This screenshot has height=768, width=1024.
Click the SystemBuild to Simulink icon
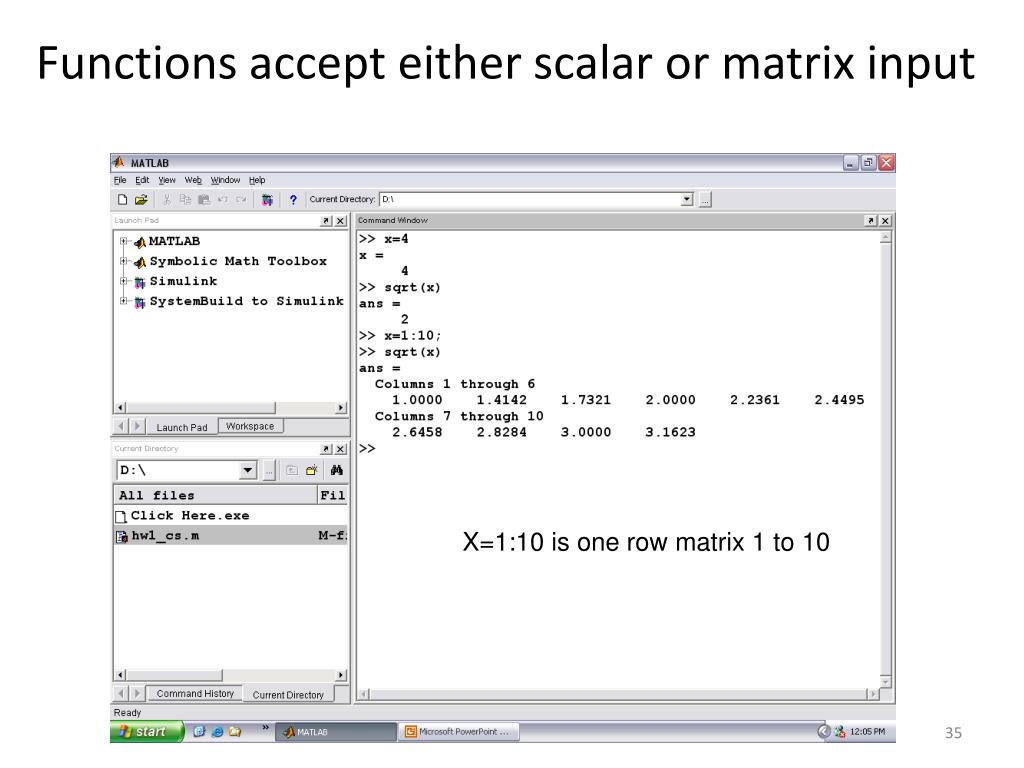(x=140, y=302)
